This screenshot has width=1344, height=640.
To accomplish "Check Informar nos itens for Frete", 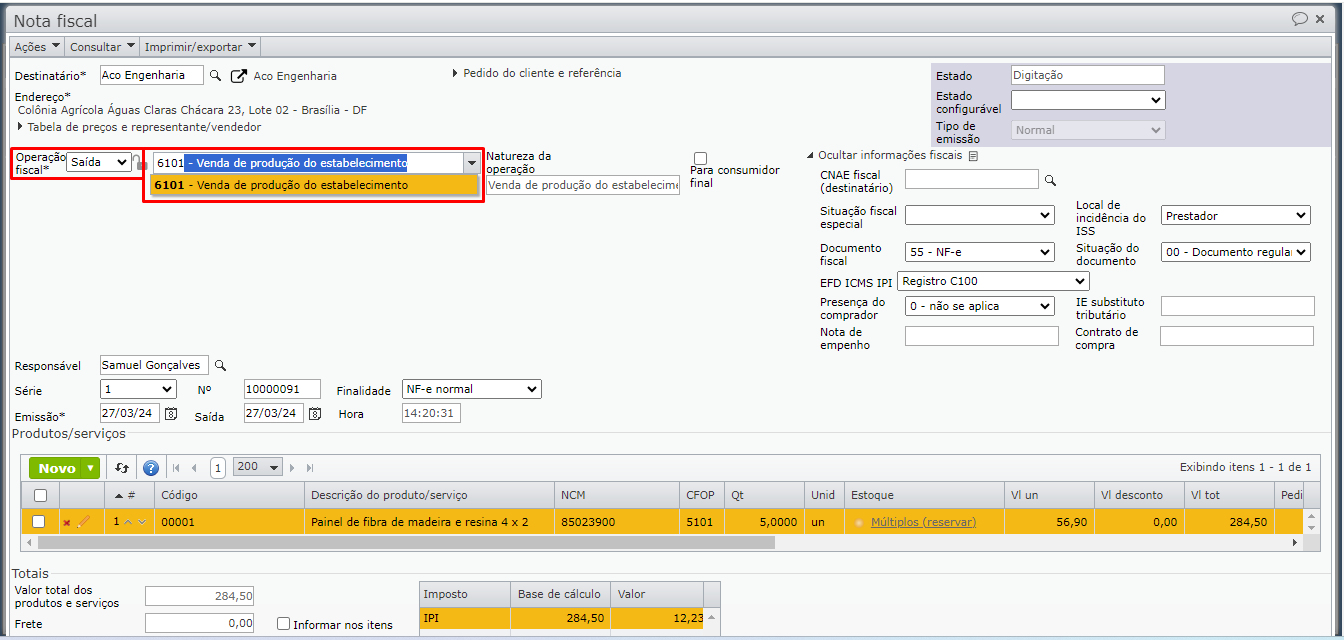I will [x=284, y=624].
